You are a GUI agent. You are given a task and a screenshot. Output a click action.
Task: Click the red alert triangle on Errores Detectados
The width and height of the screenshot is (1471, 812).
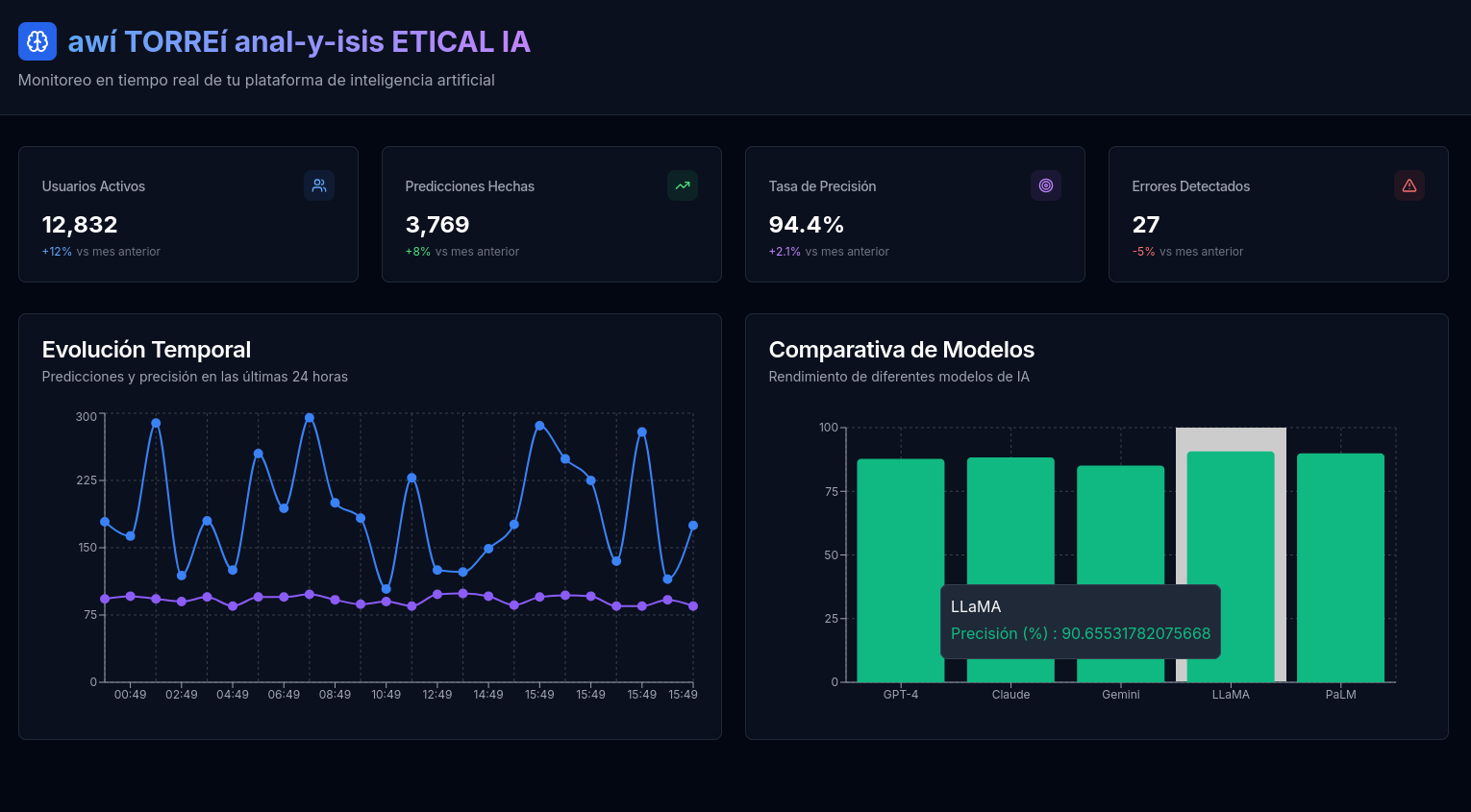click(x=1409, y=185)
